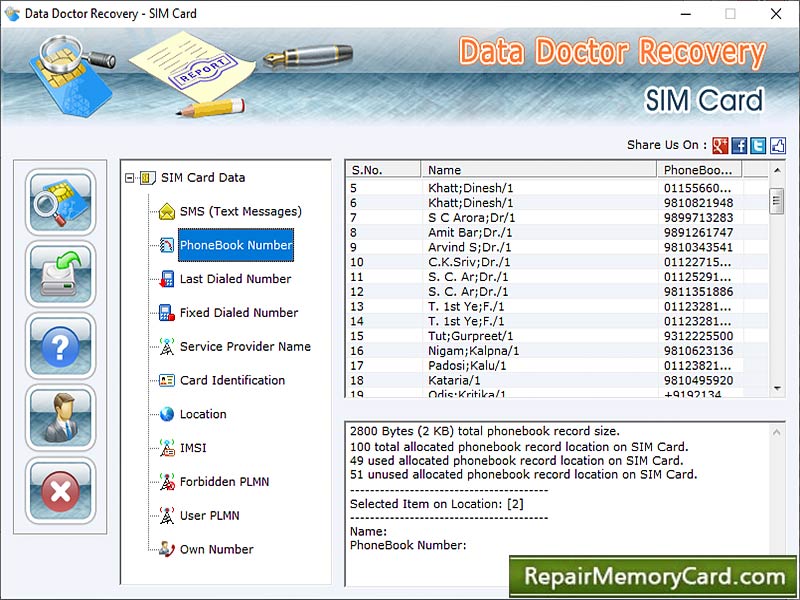Click the save recovered data drive icon

60,274
